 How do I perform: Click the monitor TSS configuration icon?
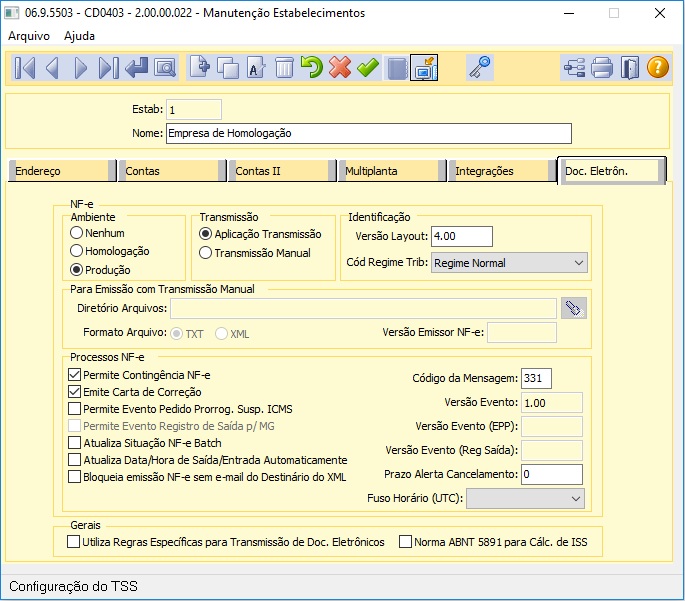coord(424,68)
